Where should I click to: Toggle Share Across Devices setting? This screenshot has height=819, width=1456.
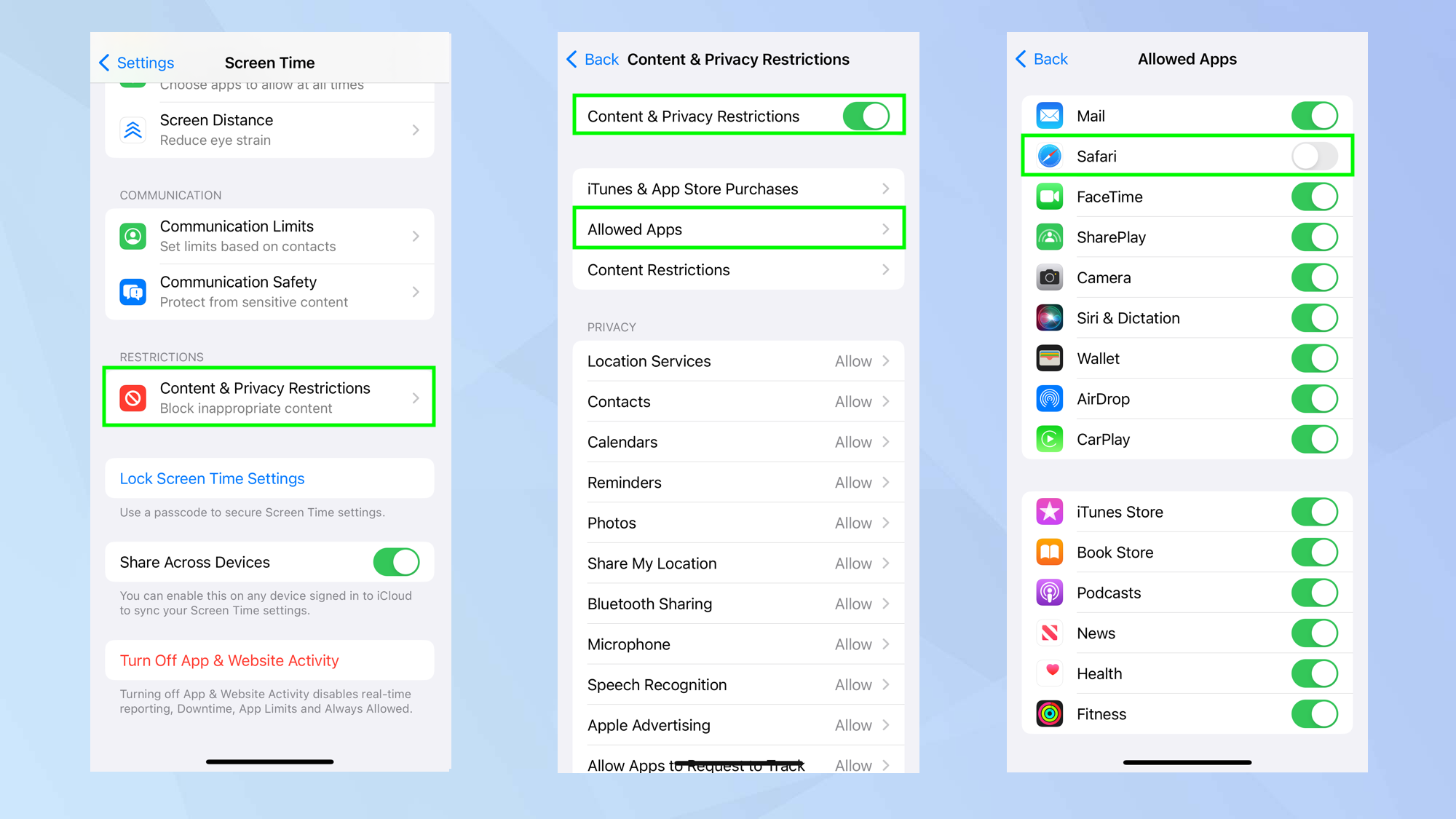click(x=397, y=562)
